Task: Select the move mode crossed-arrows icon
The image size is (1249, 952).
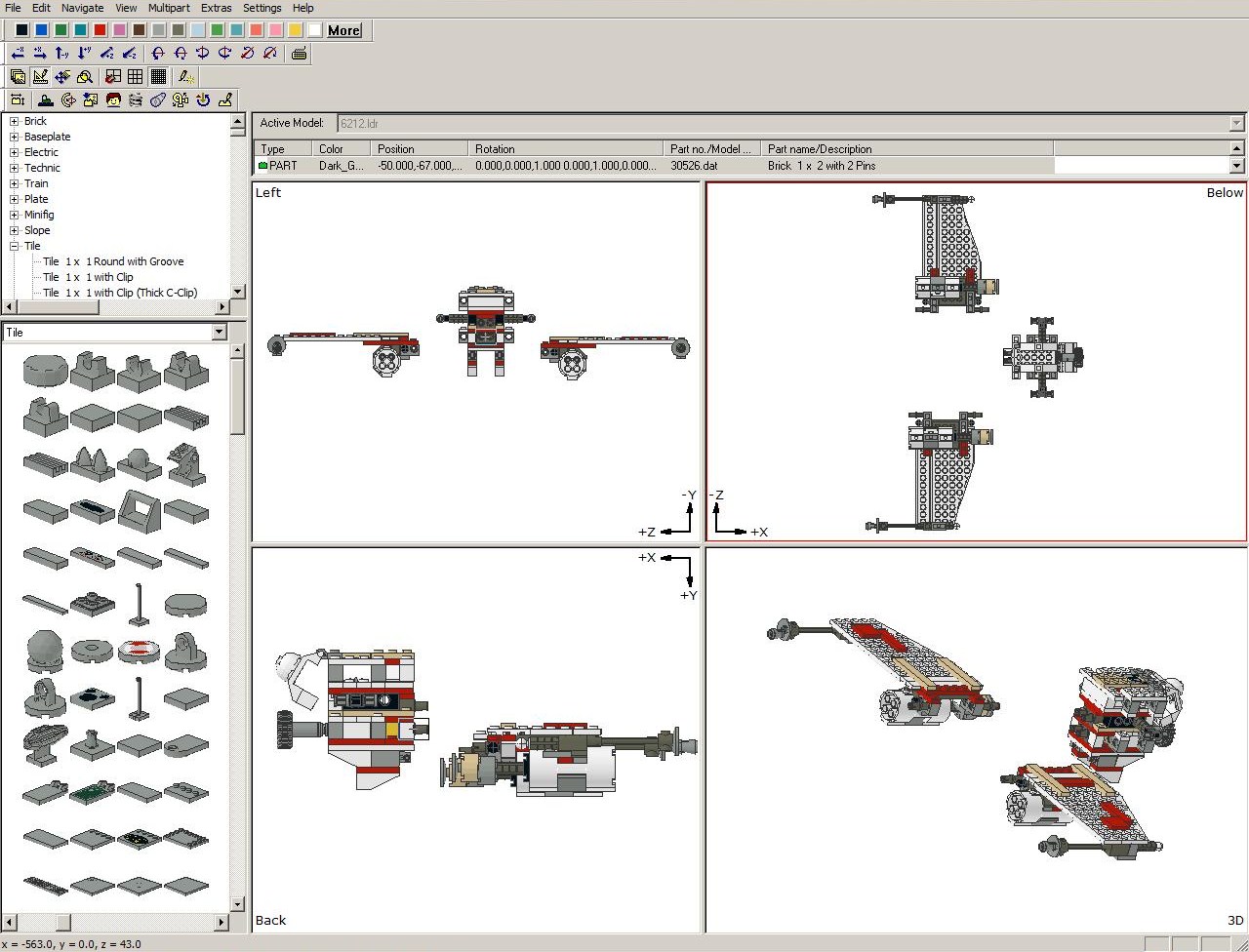Action: [x=62, y=77]
